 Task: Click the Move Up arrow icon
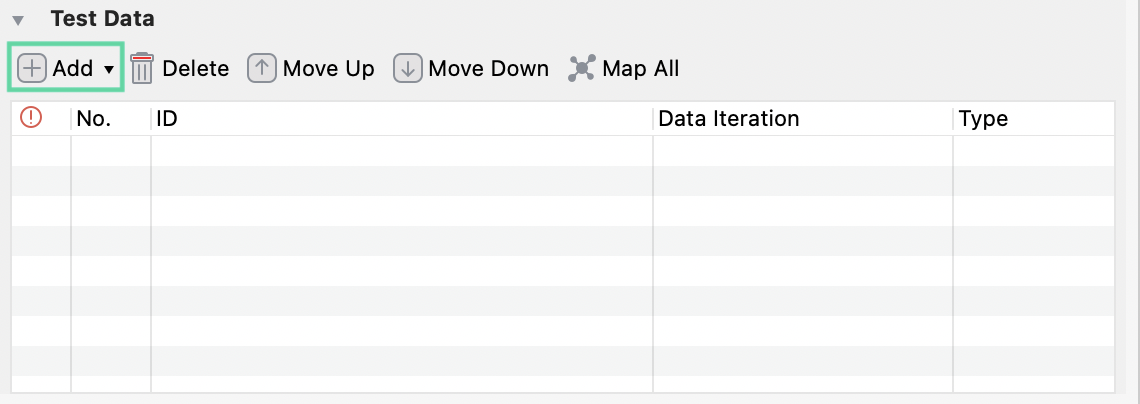[262, 68]
